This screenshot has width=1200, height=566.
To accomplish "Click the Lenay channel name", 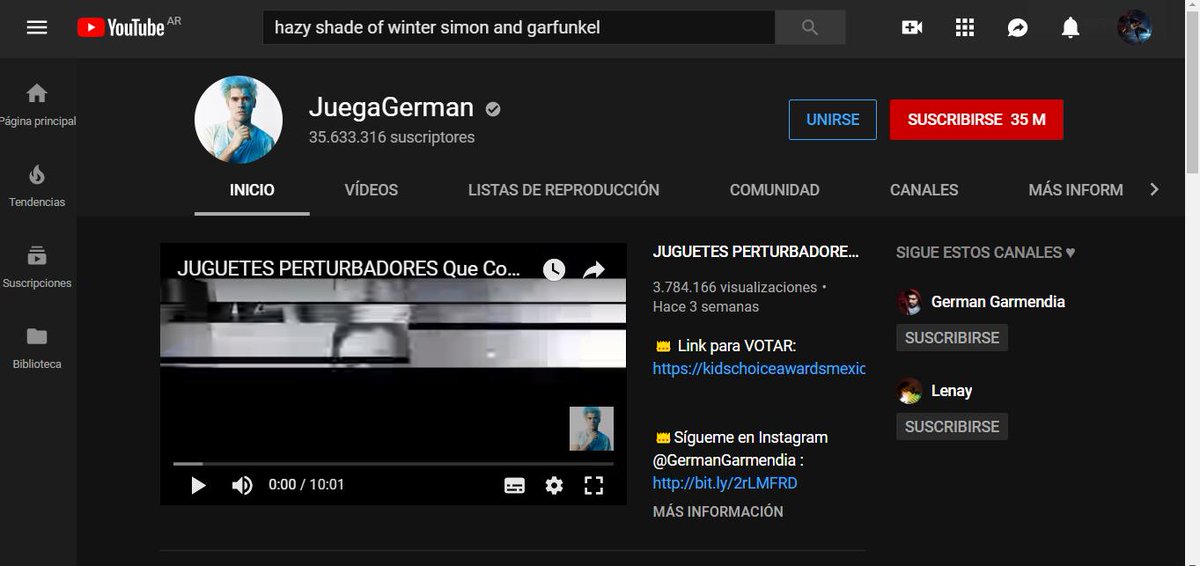I will tap(952, 391).
